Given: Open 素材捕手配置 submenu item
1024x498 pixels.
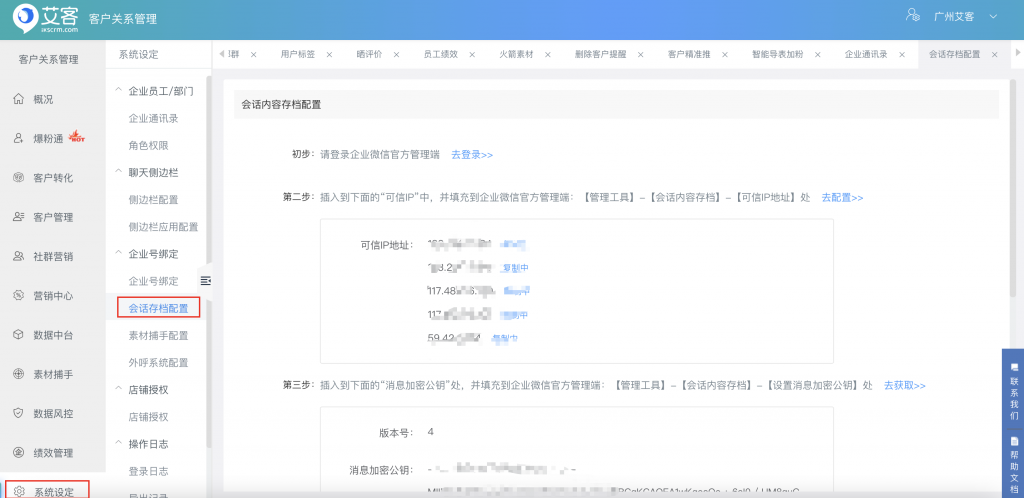Looking at the screenshot, I should tap(158, 335).
